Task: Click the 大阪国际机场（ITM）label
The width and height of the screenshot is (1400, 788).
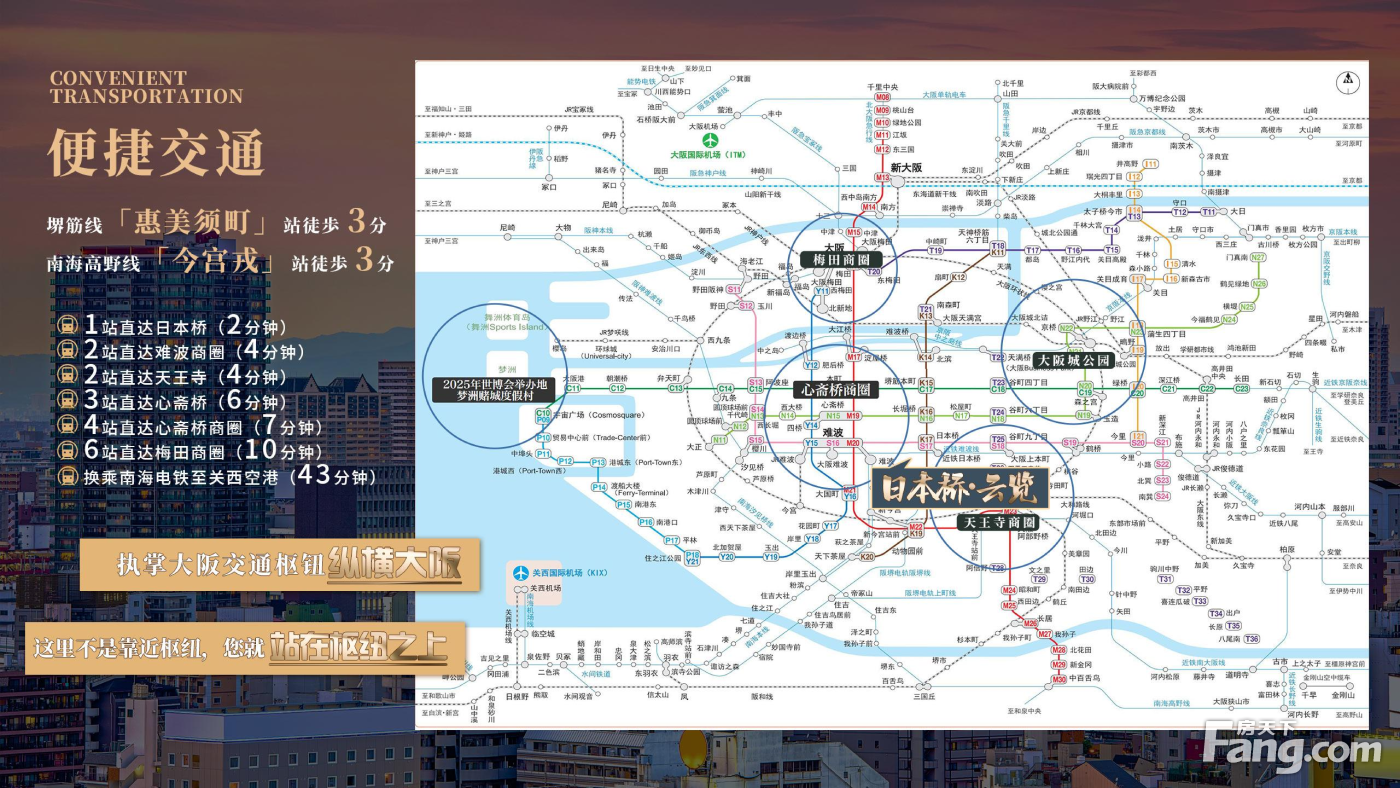Action: (x=710, y=155)
